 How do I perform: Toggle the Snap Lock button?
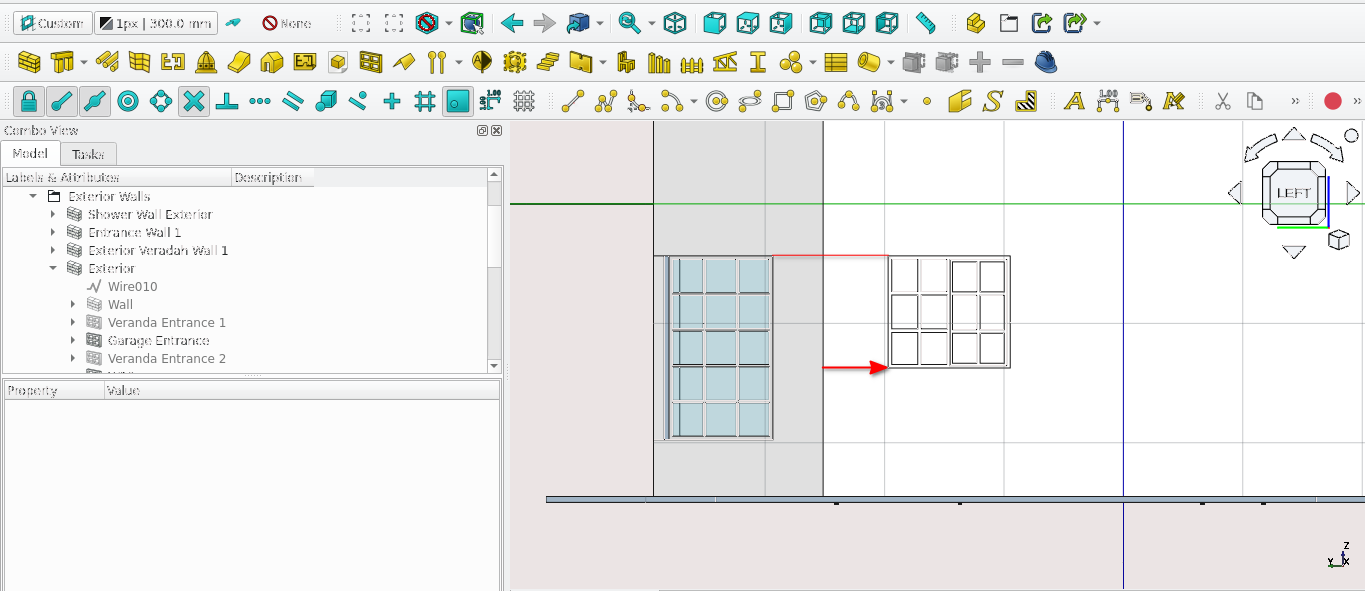[x=28, y=101]
